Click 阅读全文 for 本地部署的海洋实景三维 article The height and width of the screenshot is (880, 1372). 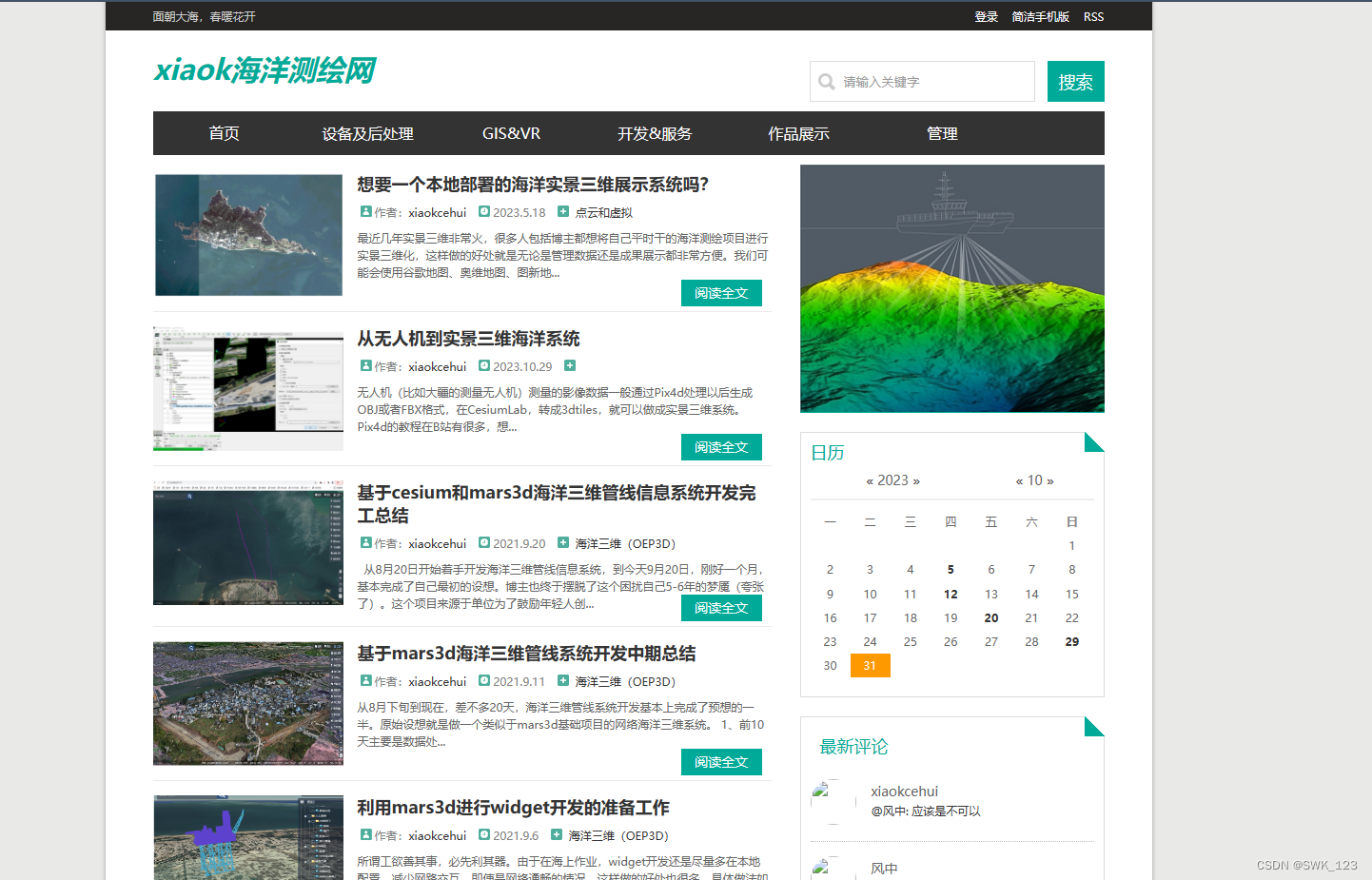point(721,293)
